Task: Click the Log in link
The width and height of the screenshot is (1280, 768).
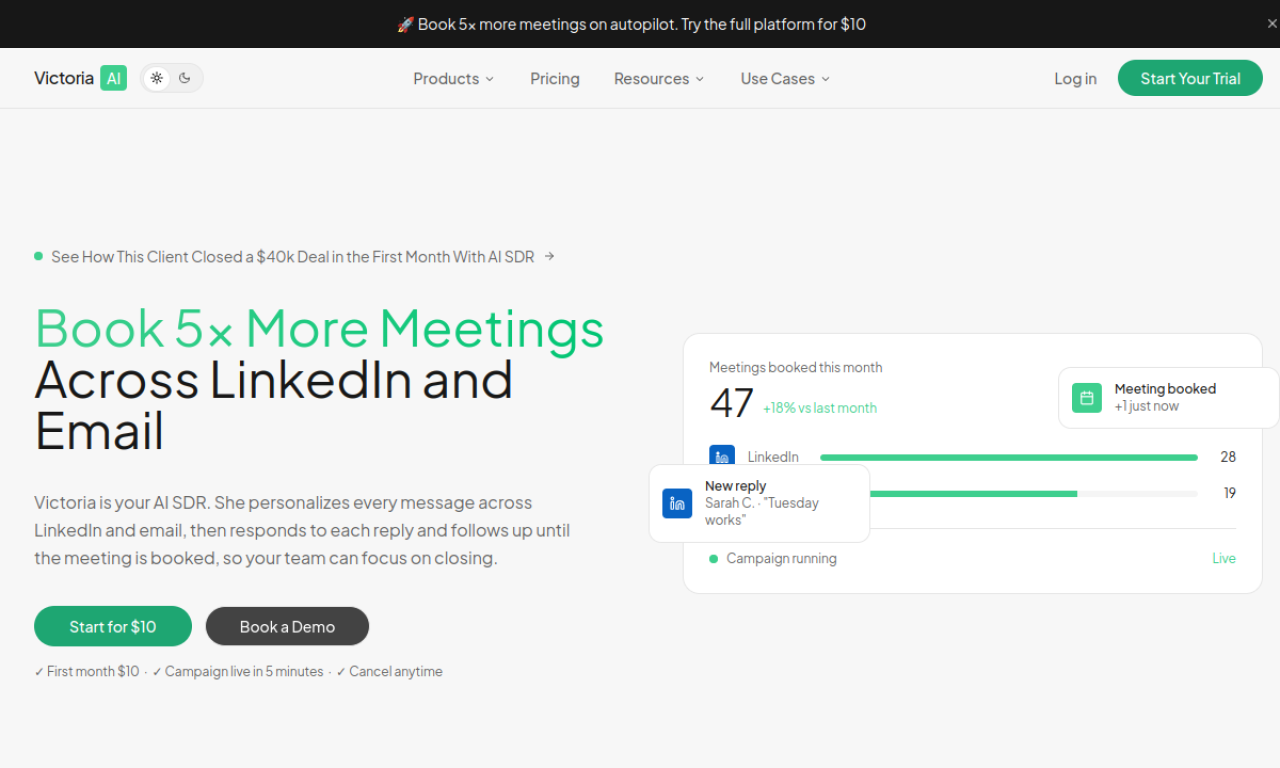Action: [1075, 78]
